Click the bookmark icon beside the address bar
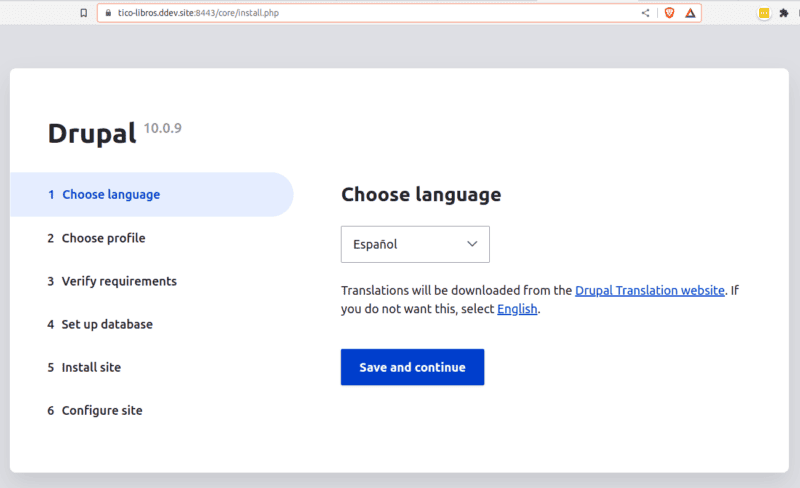The width and height of the screenshot is (800, 488). (84, 13)
